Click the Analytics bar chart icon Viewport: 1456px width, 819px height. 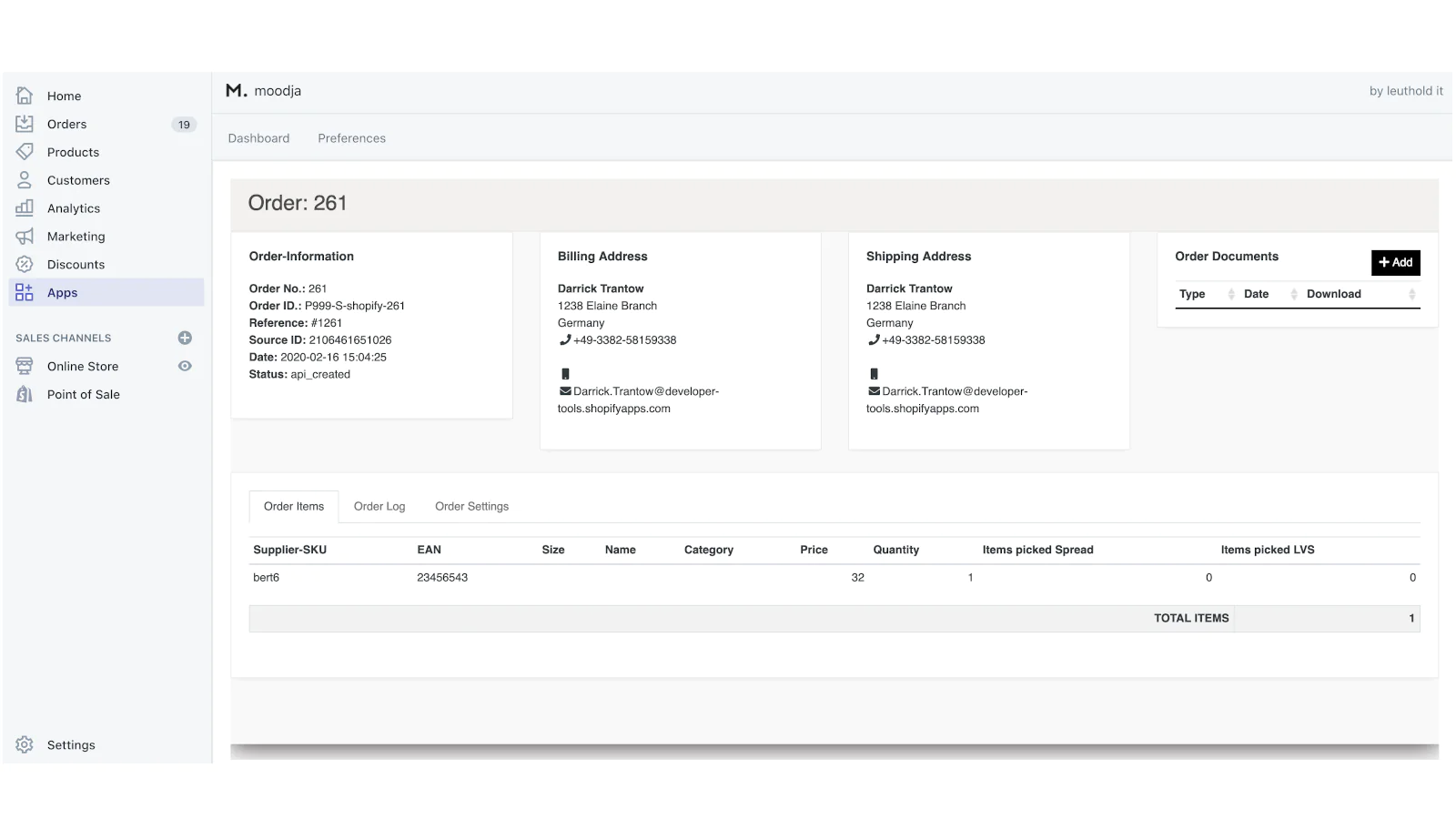(25, 208)
